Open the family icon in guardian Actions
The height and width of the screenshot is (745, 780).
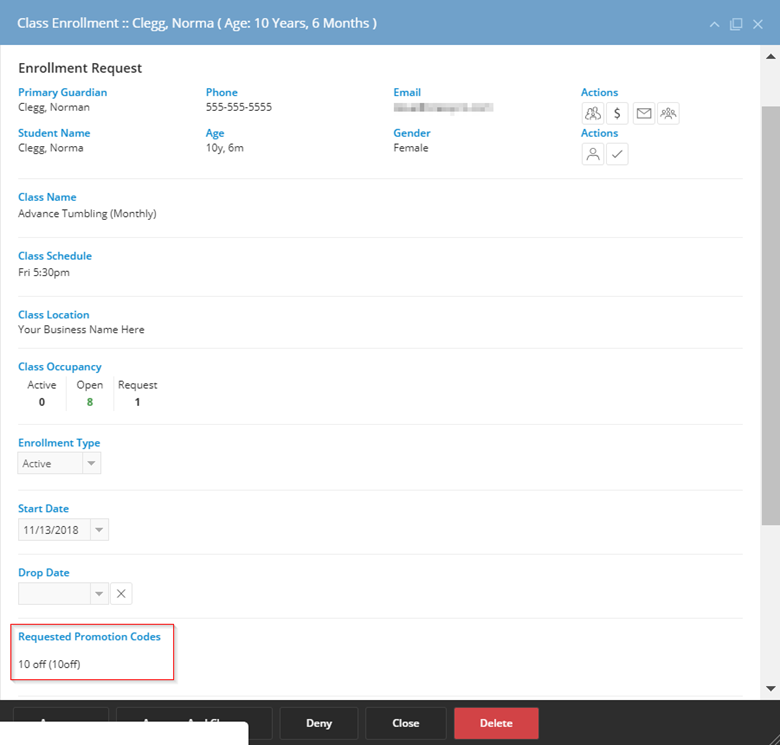coord(592,113)
